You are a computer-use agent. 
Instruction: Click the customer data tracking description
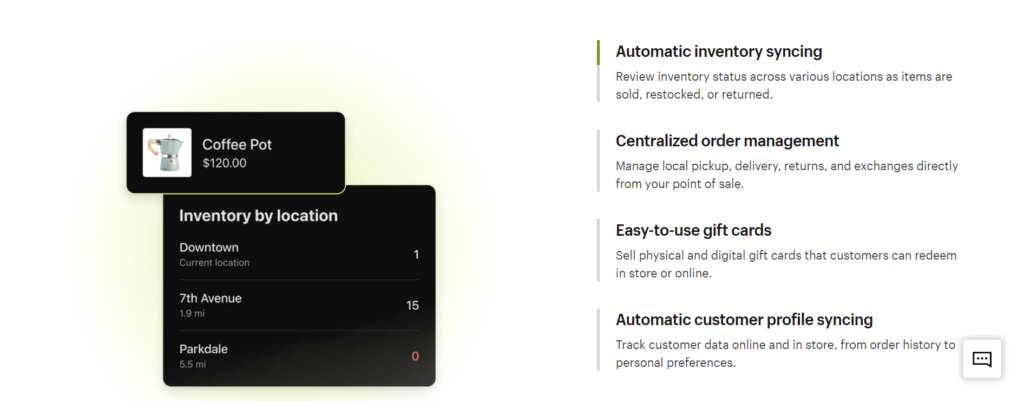click(785, 353)
